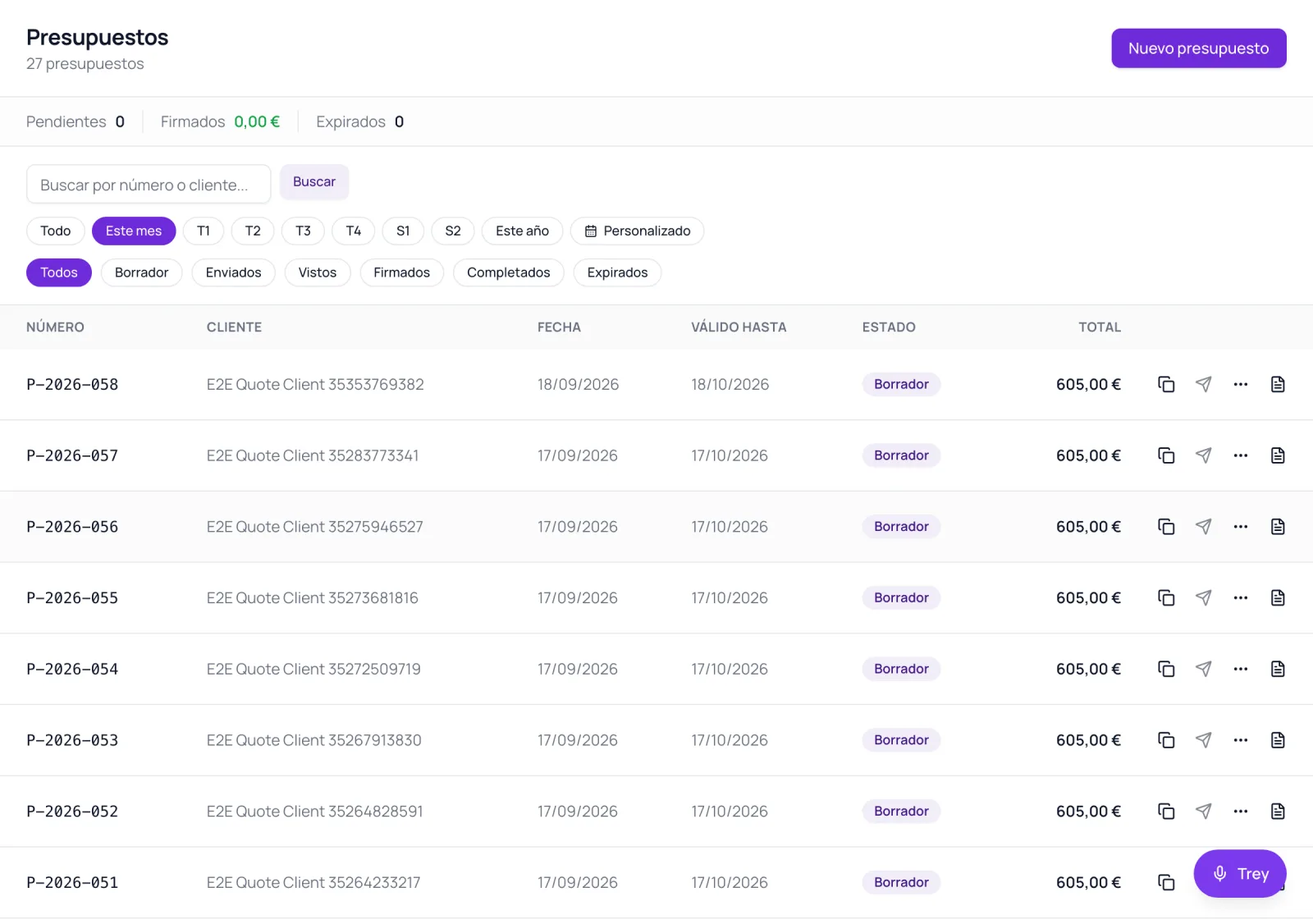Open more options for P-2026-058

click(1241, 384)
